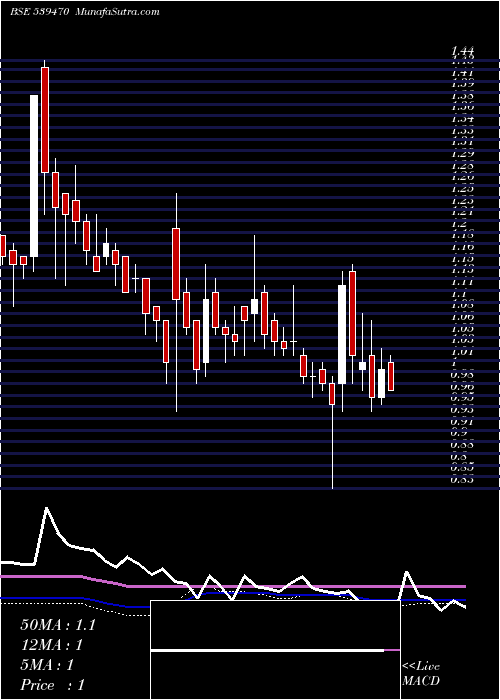500x700 pixels.
Task: Click the 1.1 price axis label
Action: point(459,294)
